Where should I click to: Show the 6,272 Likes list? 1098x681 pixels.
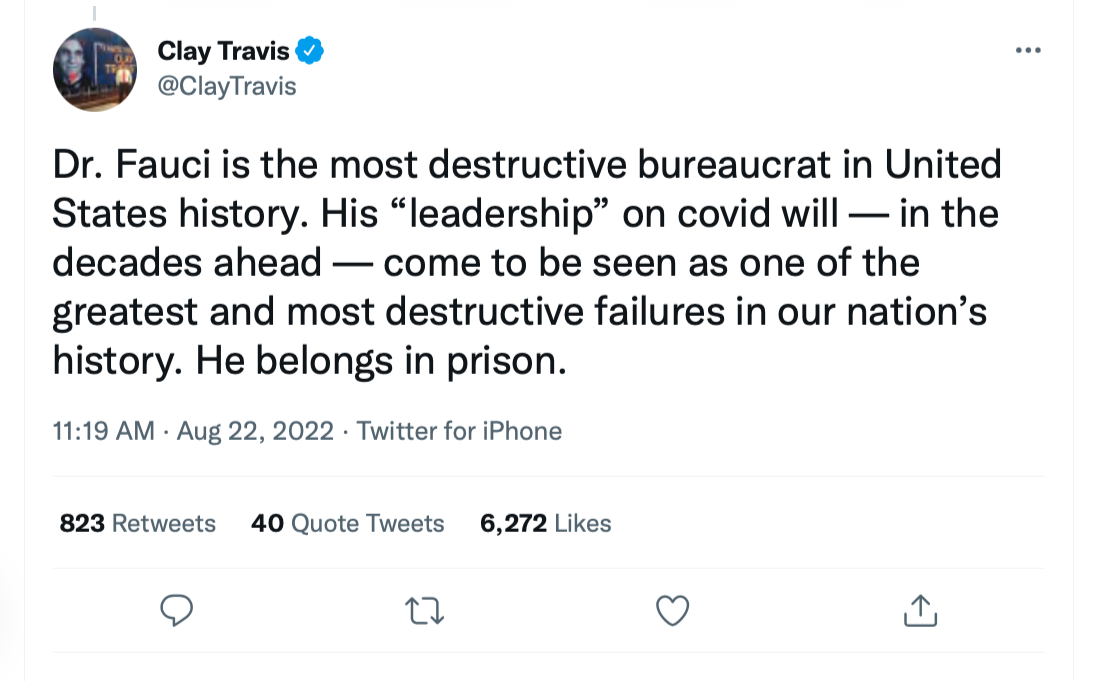click(x=545, y=523)
